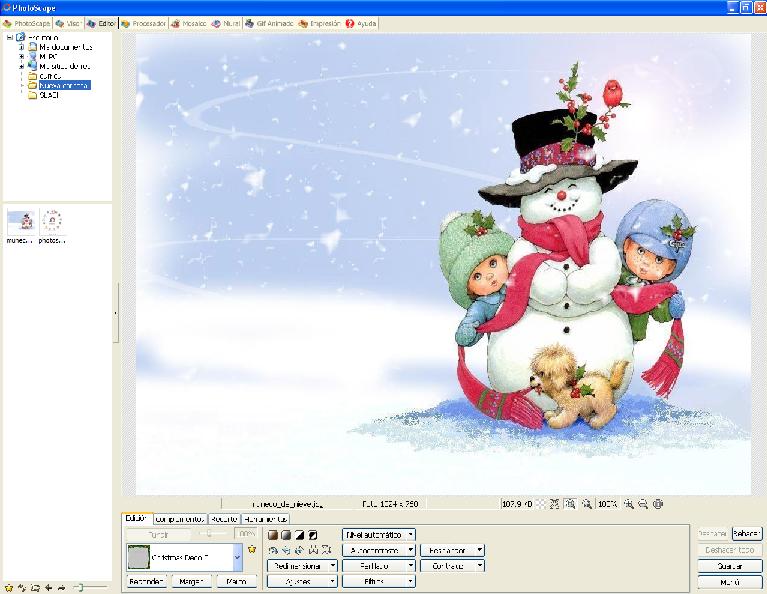Click the zoom in magnifier in status bar
This screenshot has height=594, width=767.
[629, 504]
